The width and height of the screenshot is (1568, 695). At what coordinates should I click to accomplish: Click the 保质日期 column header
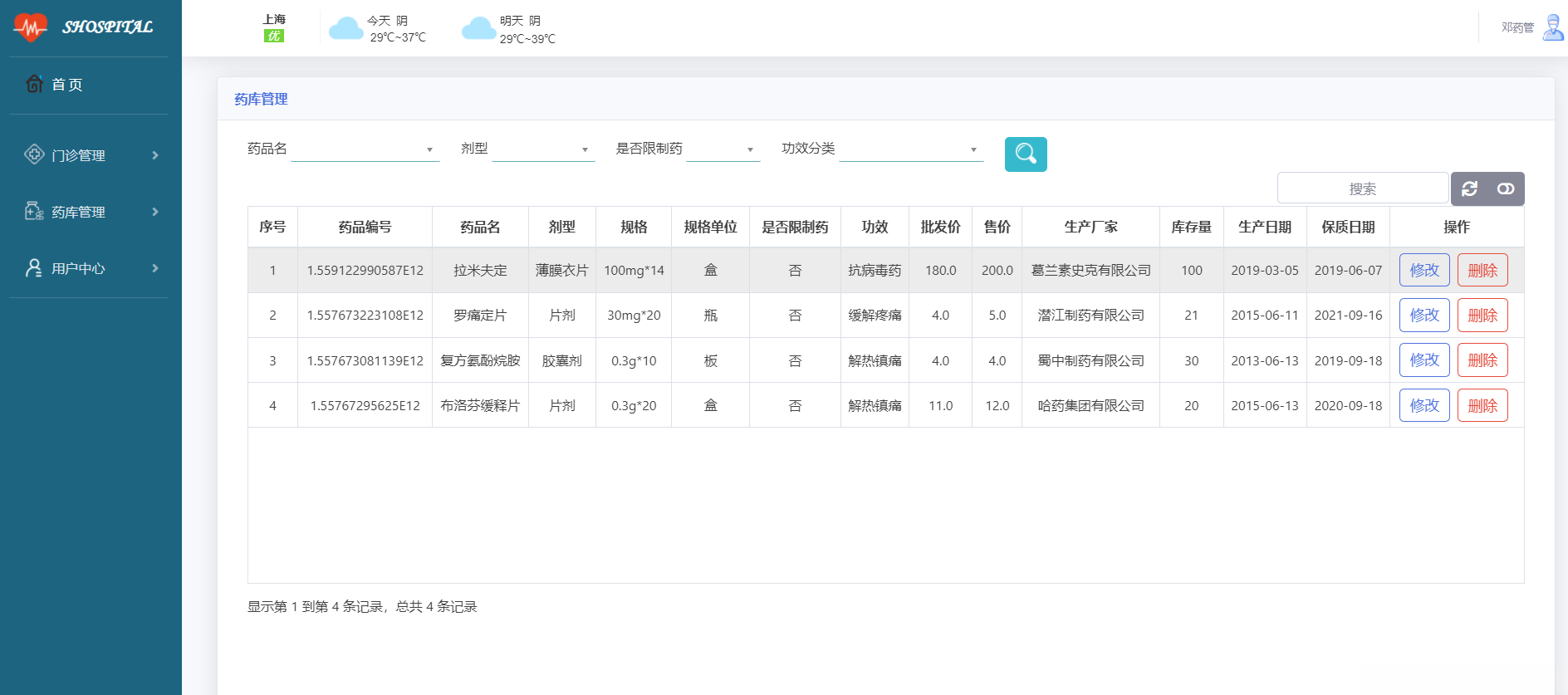tap(1348, 227)
